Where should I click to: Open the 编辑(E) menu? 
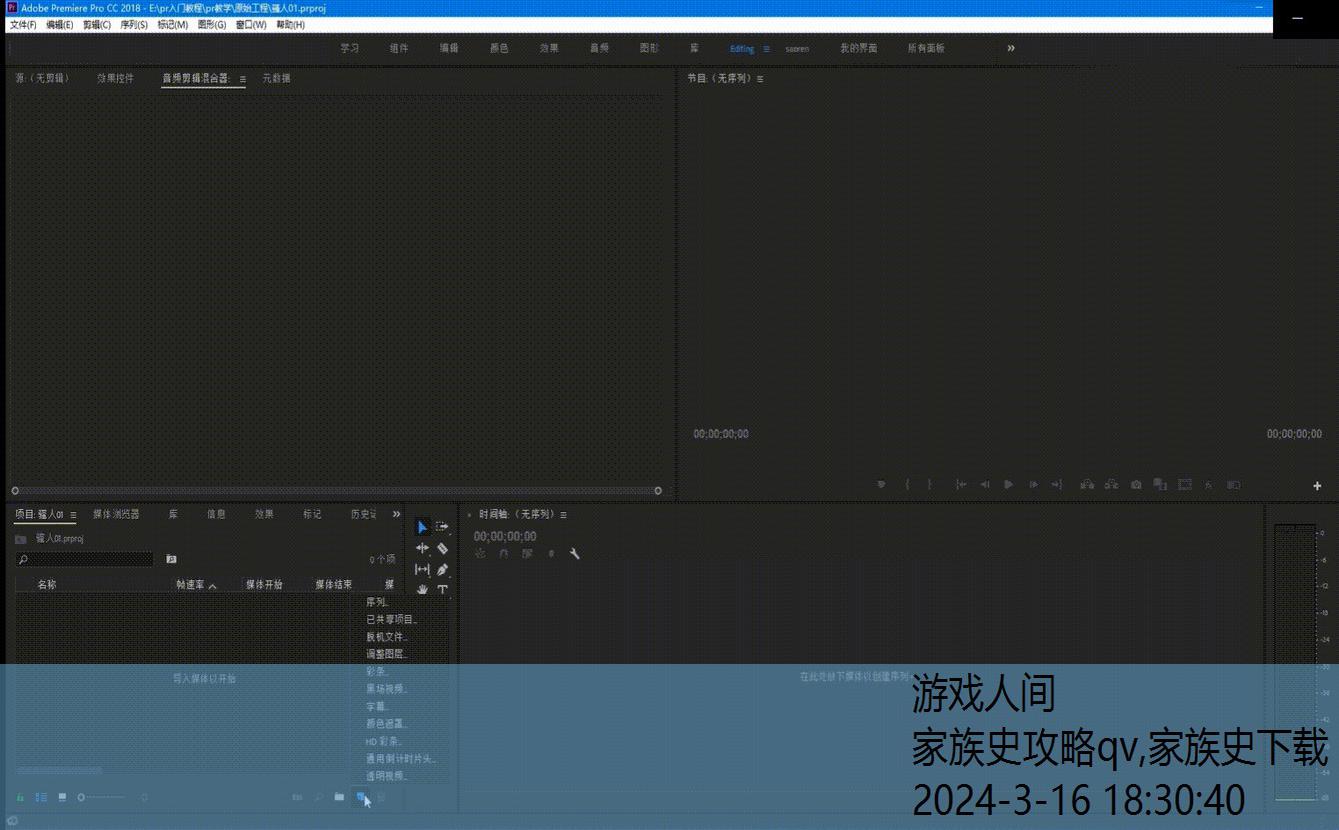tap(59, 25)
